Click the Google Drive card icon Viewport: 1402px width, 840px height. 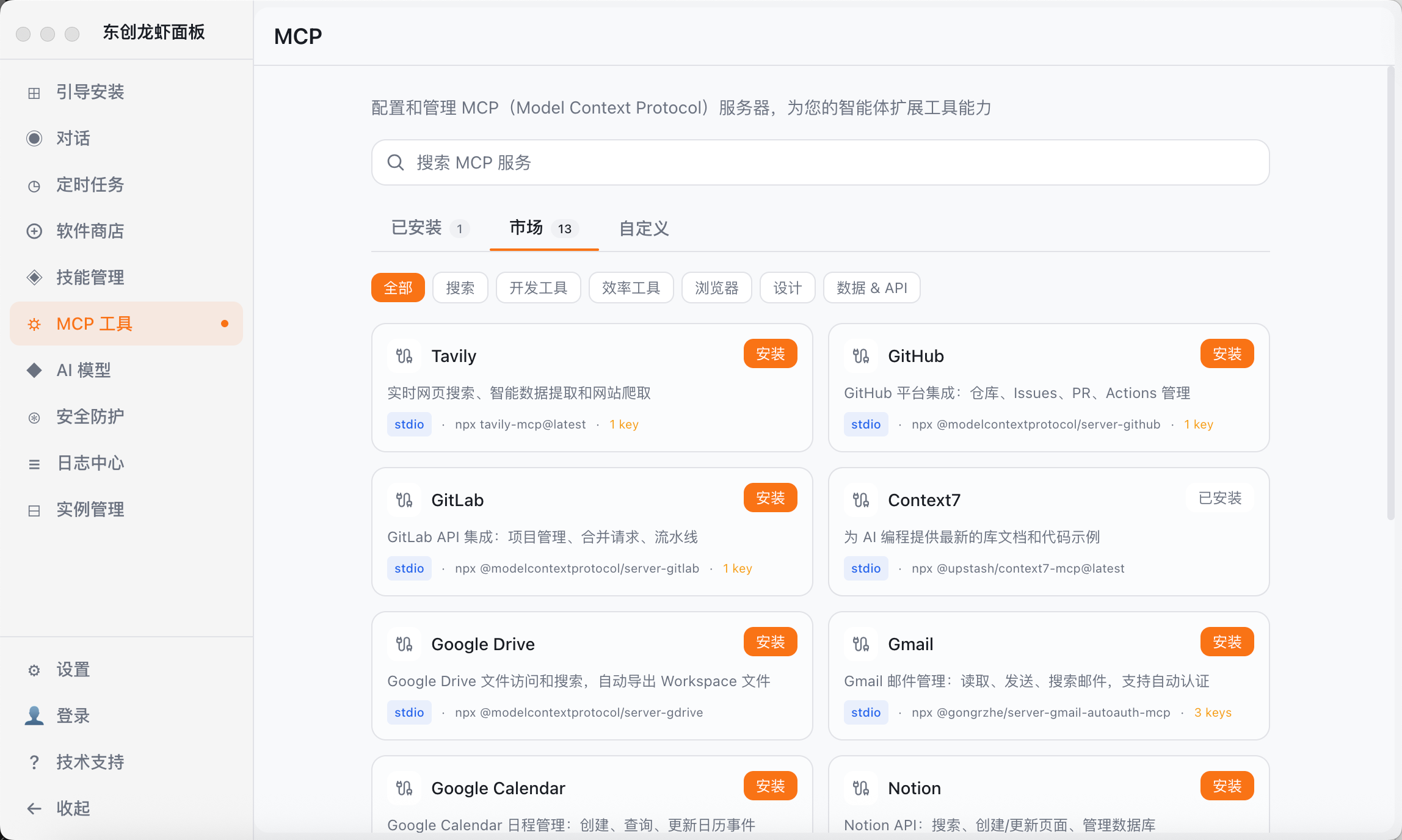404,644
